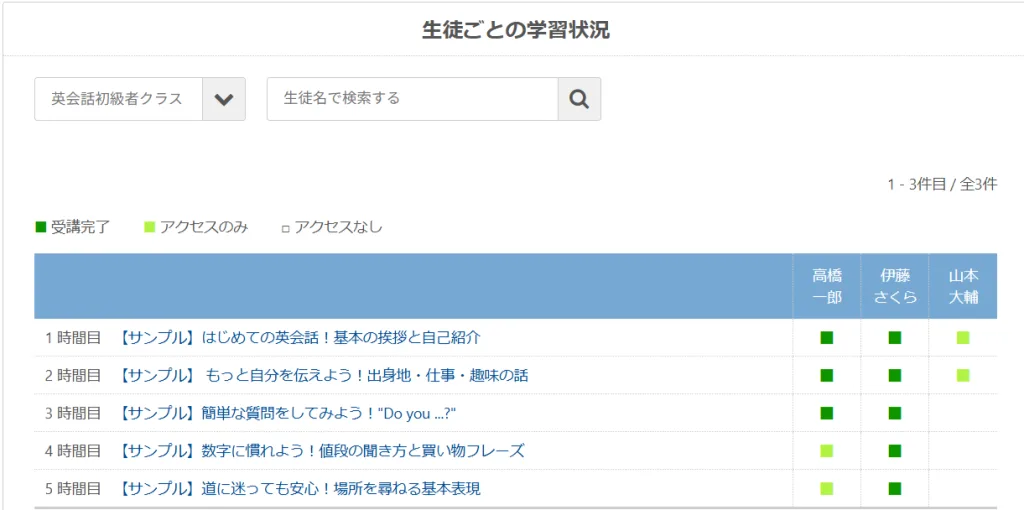Click 山本大輔's access-only status for lesson 1
The image size is (1024, 510).
[963, 338]
